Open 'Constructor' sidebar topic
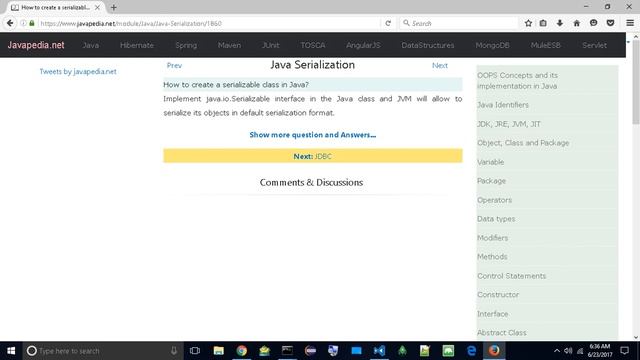The height and width of the screenshot is (360, 640). point(498,295)
